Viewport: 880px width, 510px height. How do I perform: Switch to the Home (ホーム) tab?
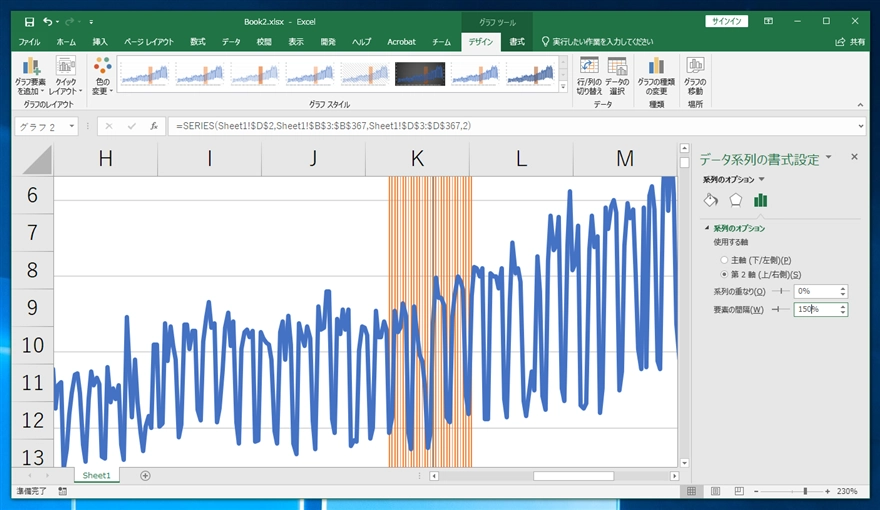point(66,42)
